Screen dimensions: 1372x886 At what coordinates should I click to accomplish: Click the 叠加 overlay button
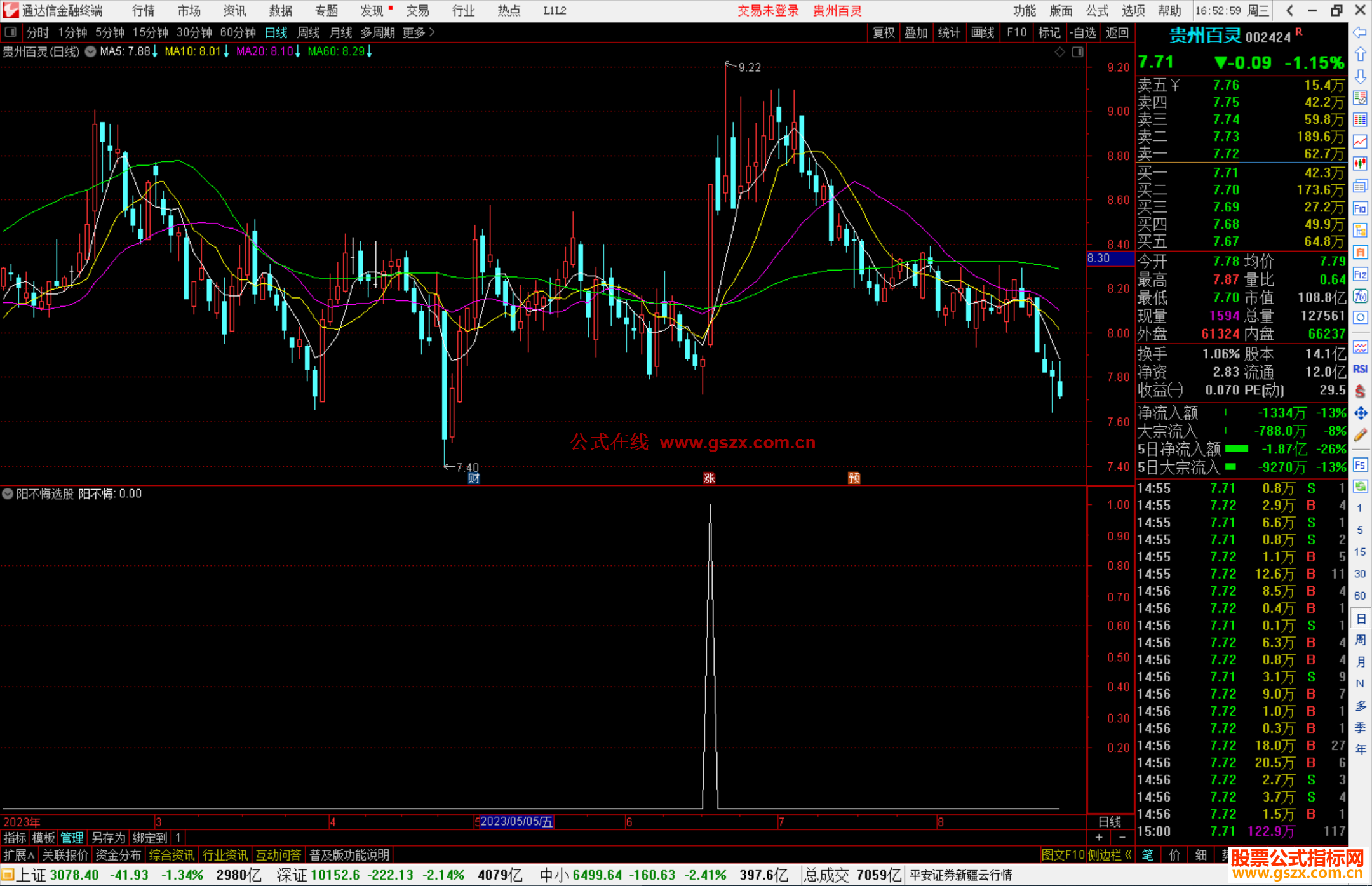coord(916,32)
